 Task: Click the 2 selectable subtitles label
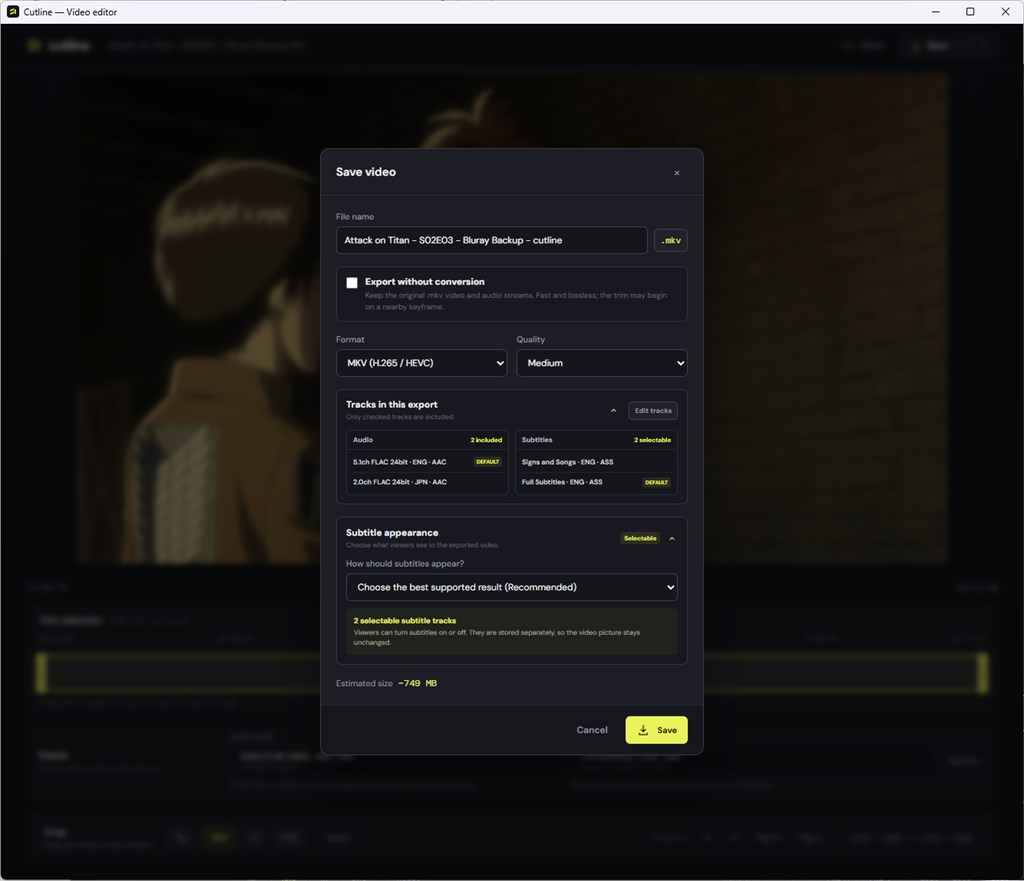pos(652,440)
